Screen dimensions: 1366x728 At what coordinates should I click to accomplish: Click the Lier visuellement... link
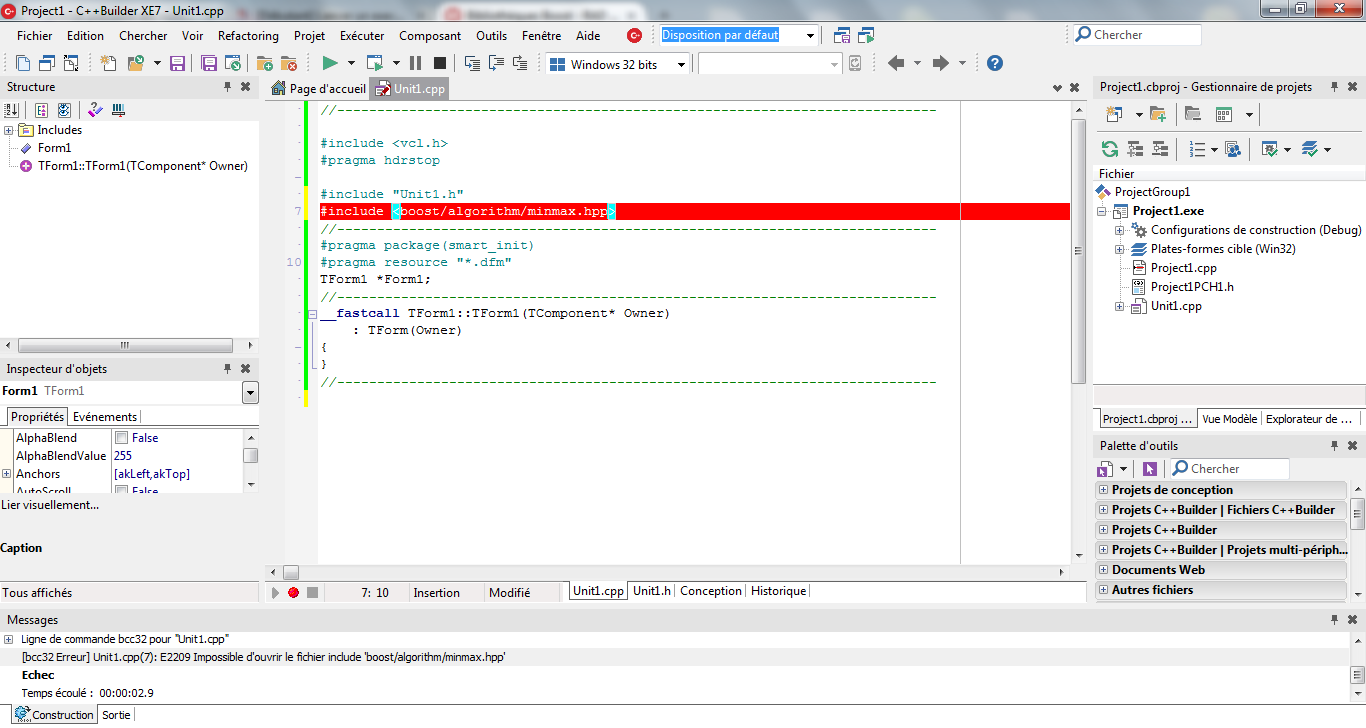coord(50,505)
